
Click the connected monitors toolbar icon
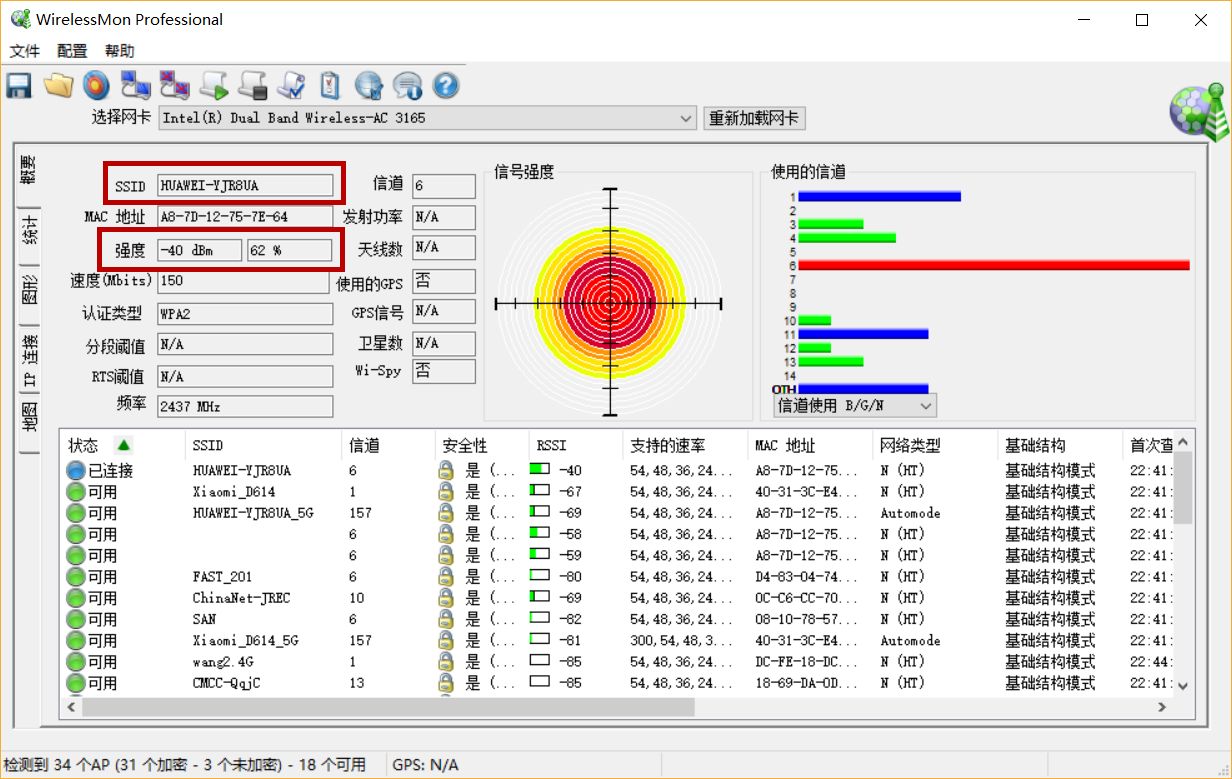pos(135,86)
